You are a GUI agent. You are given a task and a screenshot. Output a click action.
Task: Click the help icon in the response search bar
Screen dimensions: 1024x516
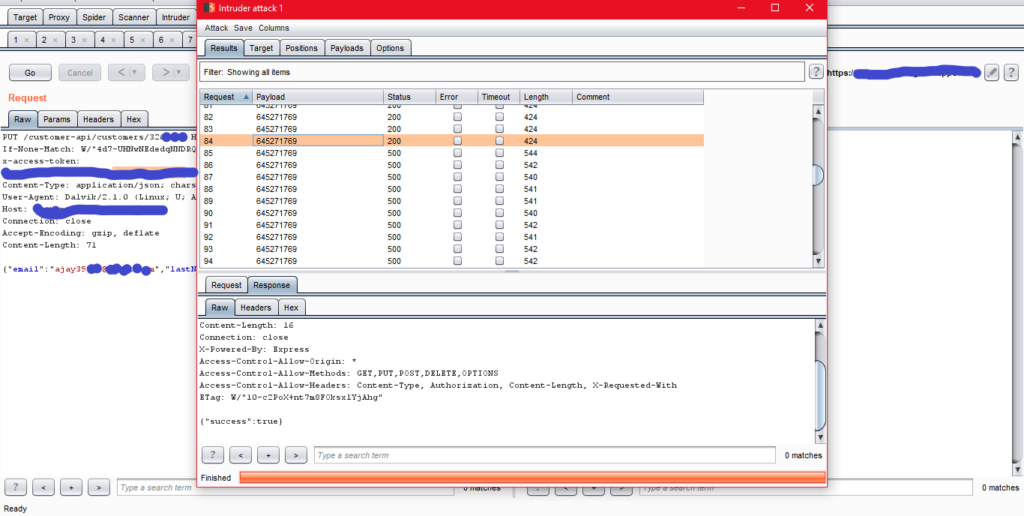tap(211, 455)
